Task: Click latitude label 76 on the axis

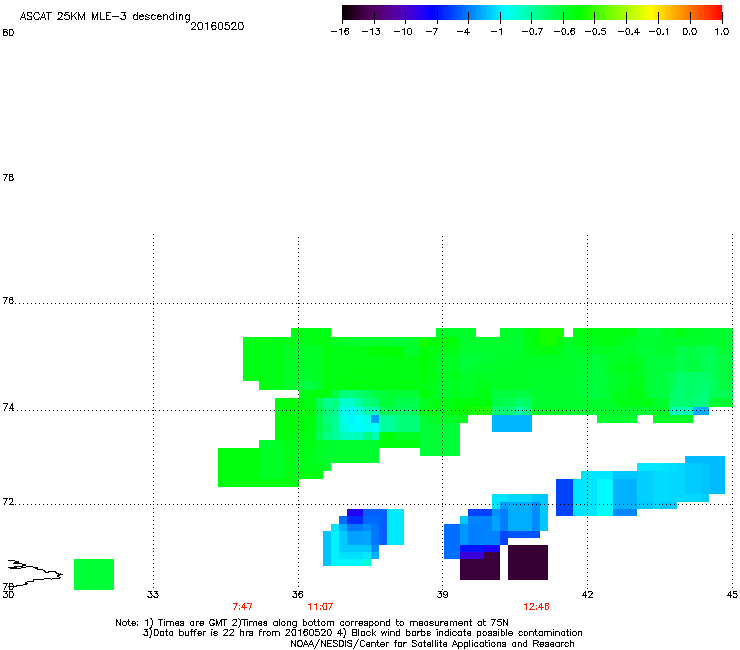Action: tap(8, 301)
